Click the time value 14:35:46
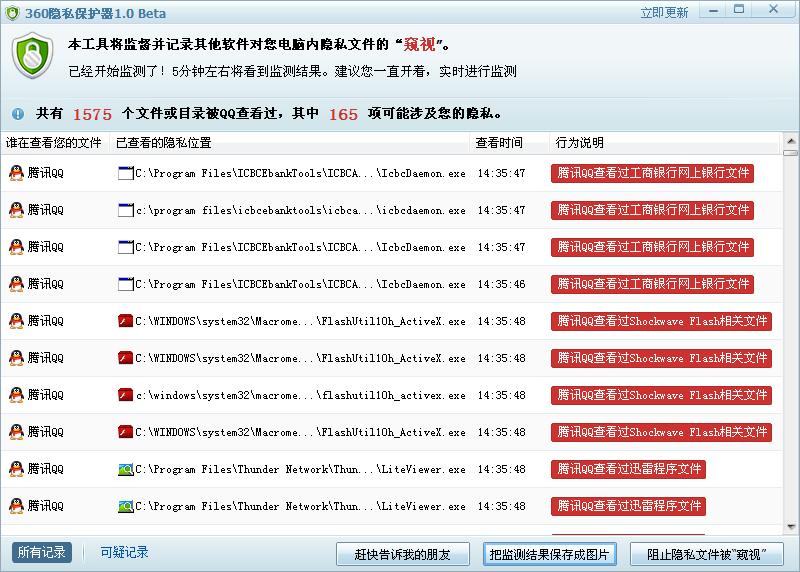This screenshot has height=572, width=800. 501,284
